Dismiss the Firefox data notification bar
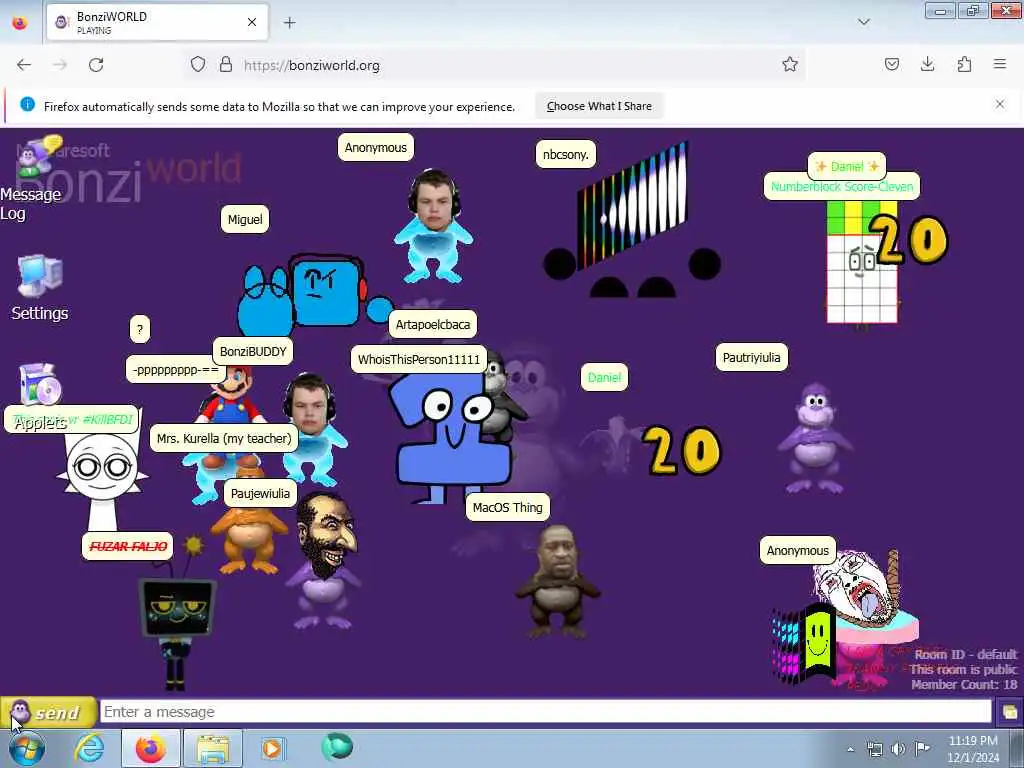The image size is (1024, 768). (x=999, y=104)
